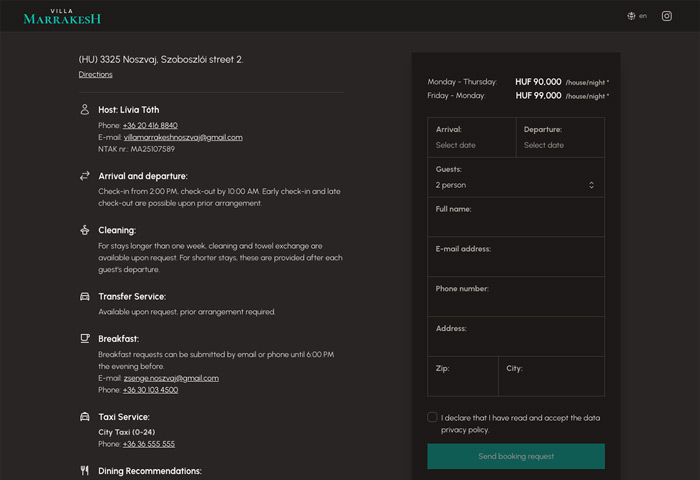Expand the Guests dropdown
Image resolution: width=700 pixels, height=480 pixels.
click(x=515, y=185)
